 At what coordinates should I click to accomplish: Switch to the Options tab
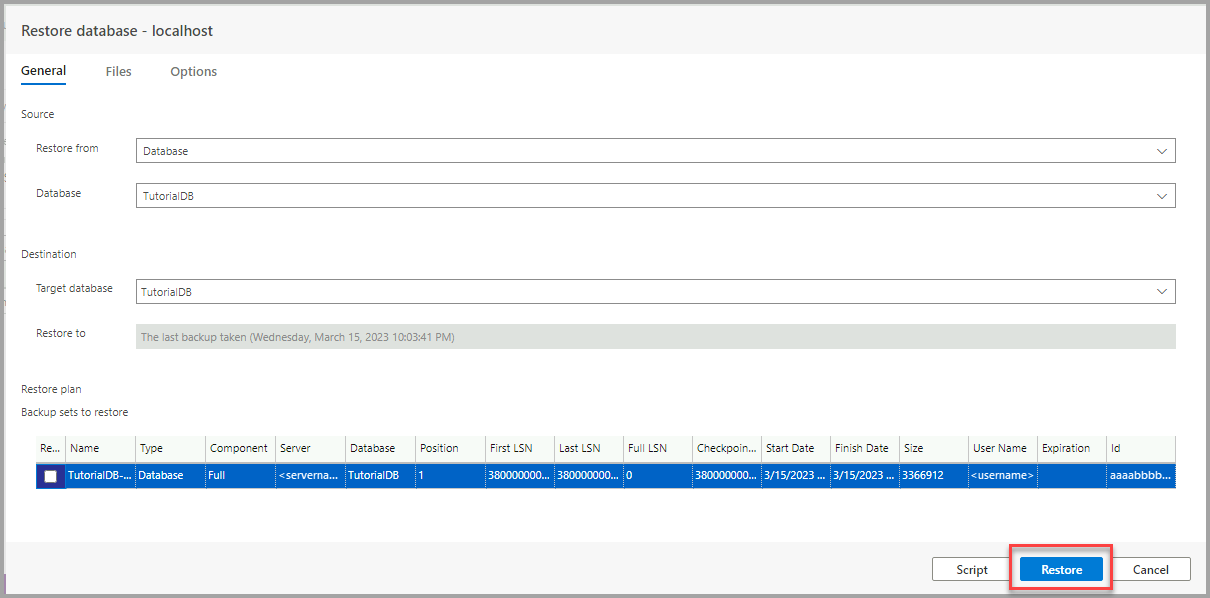(193, 71)
